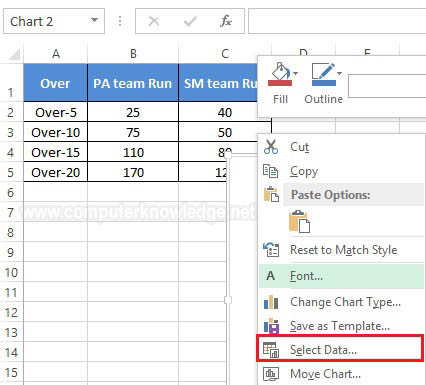Select row 10 header
The height and width of the screenshot is (385, 426).
point(11,272)
